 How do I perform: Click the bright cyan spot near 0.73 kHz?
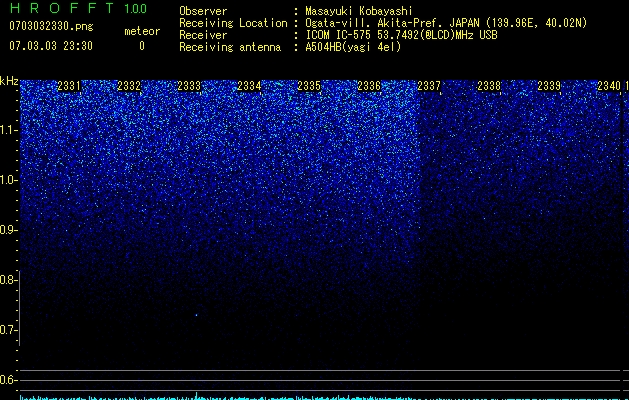coord(196,315)
